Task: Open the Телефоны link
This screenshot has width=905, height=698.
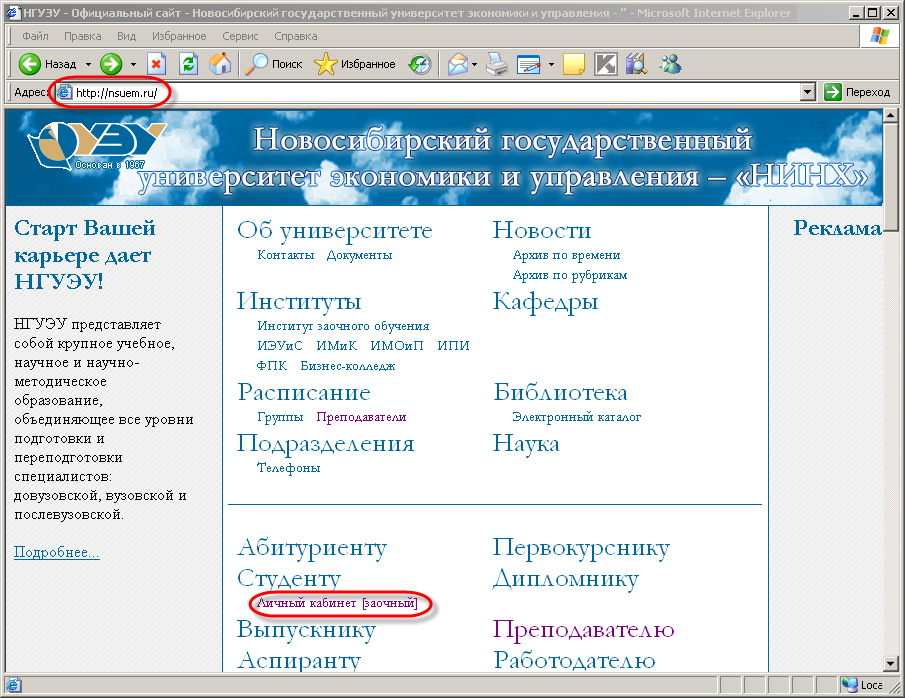Action: pos(289,468)
